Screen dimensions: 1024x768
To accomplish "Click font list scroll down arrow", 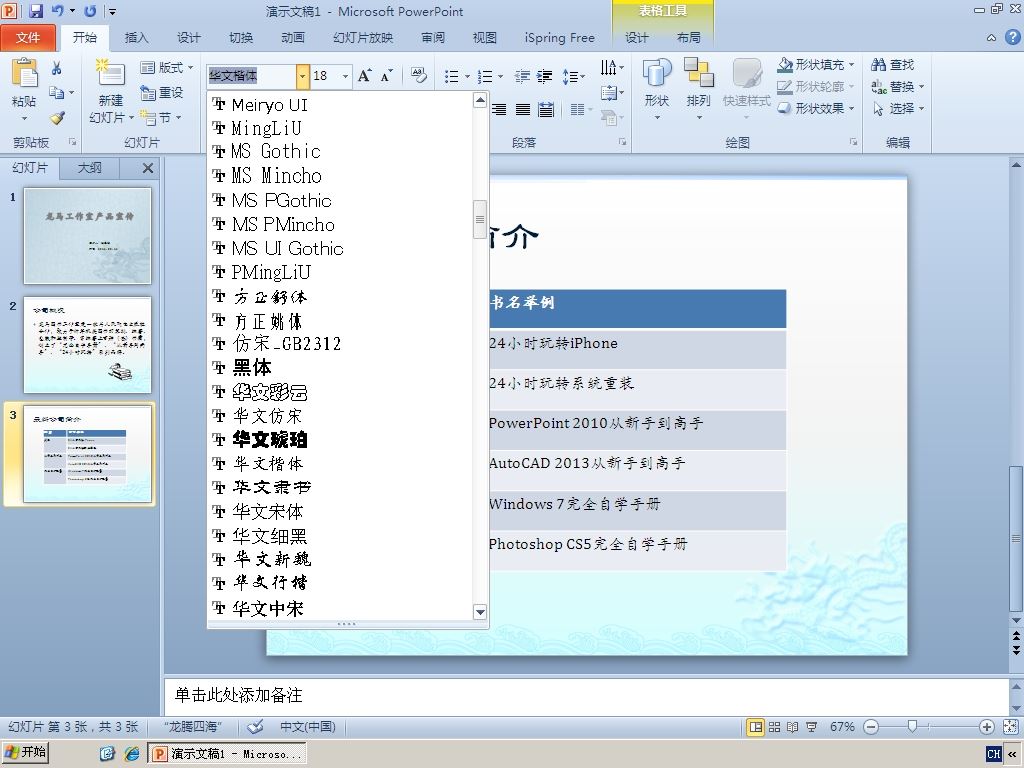I will point(480,612).
